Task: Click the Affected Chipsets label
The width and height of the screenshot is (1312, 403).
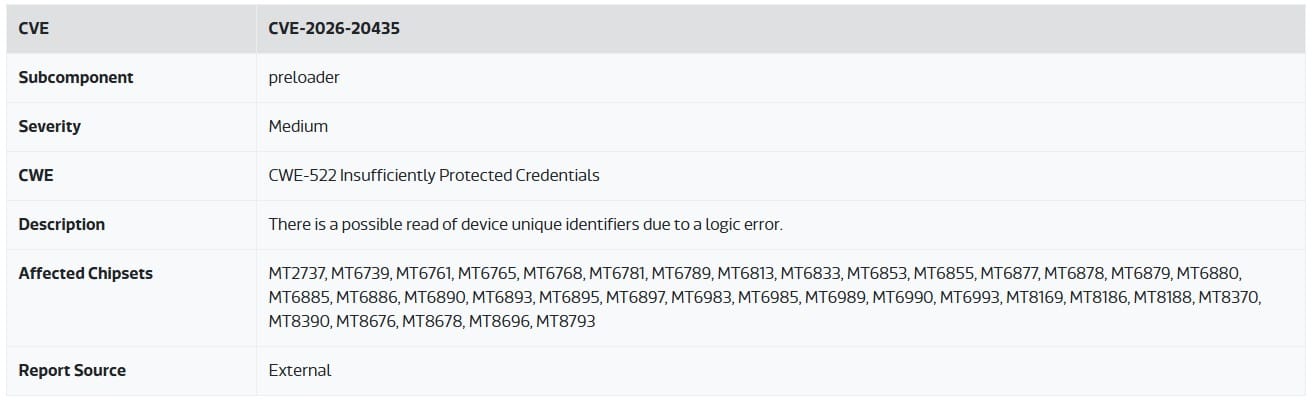Action: coord(86,273)
